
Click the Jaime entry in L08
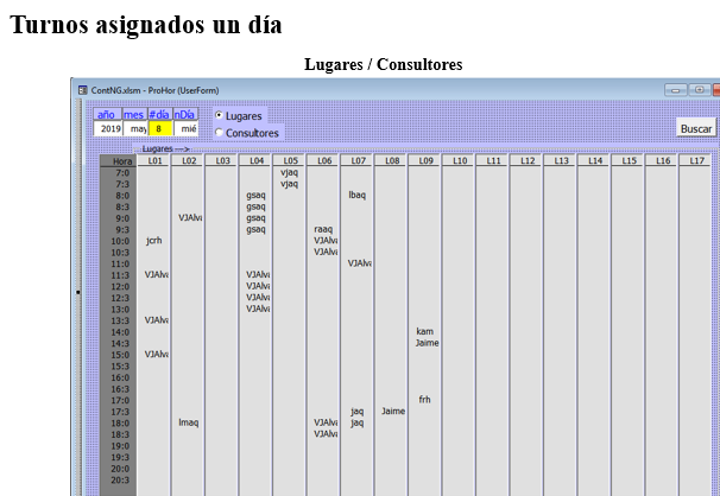tap(393, 411)
